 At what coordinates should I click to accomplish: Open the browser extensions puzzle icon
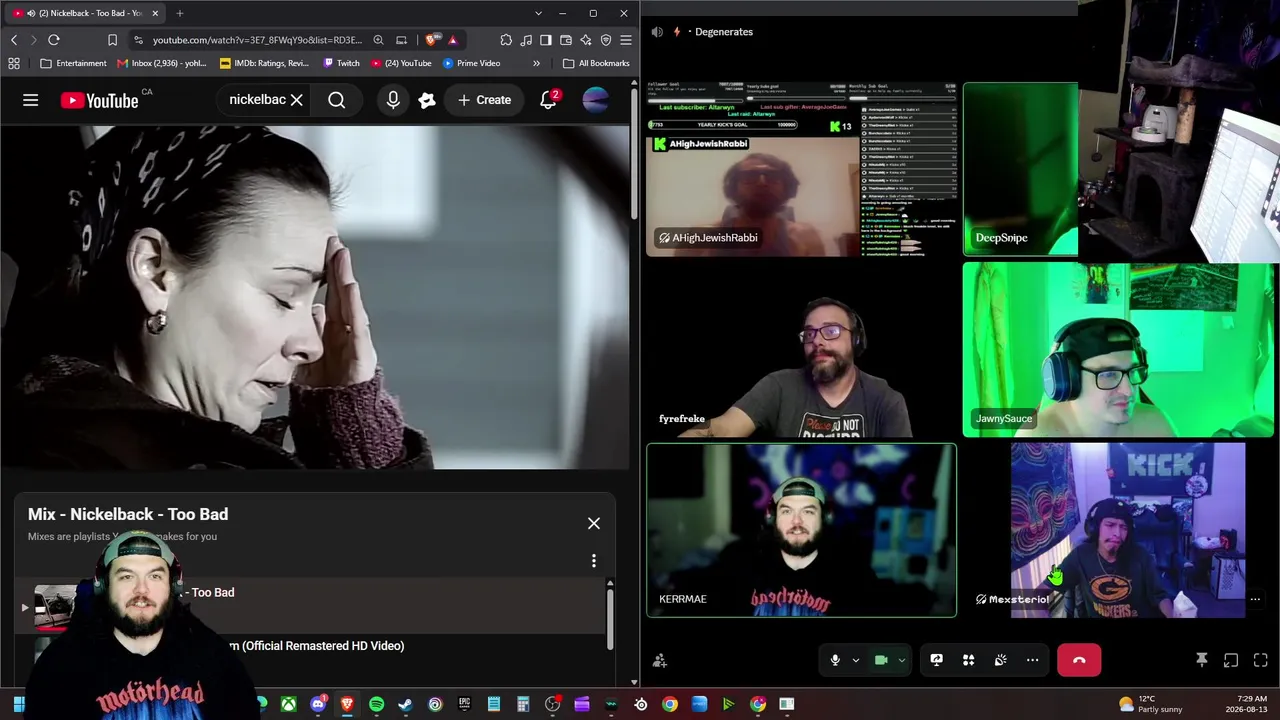pos(506,40)
